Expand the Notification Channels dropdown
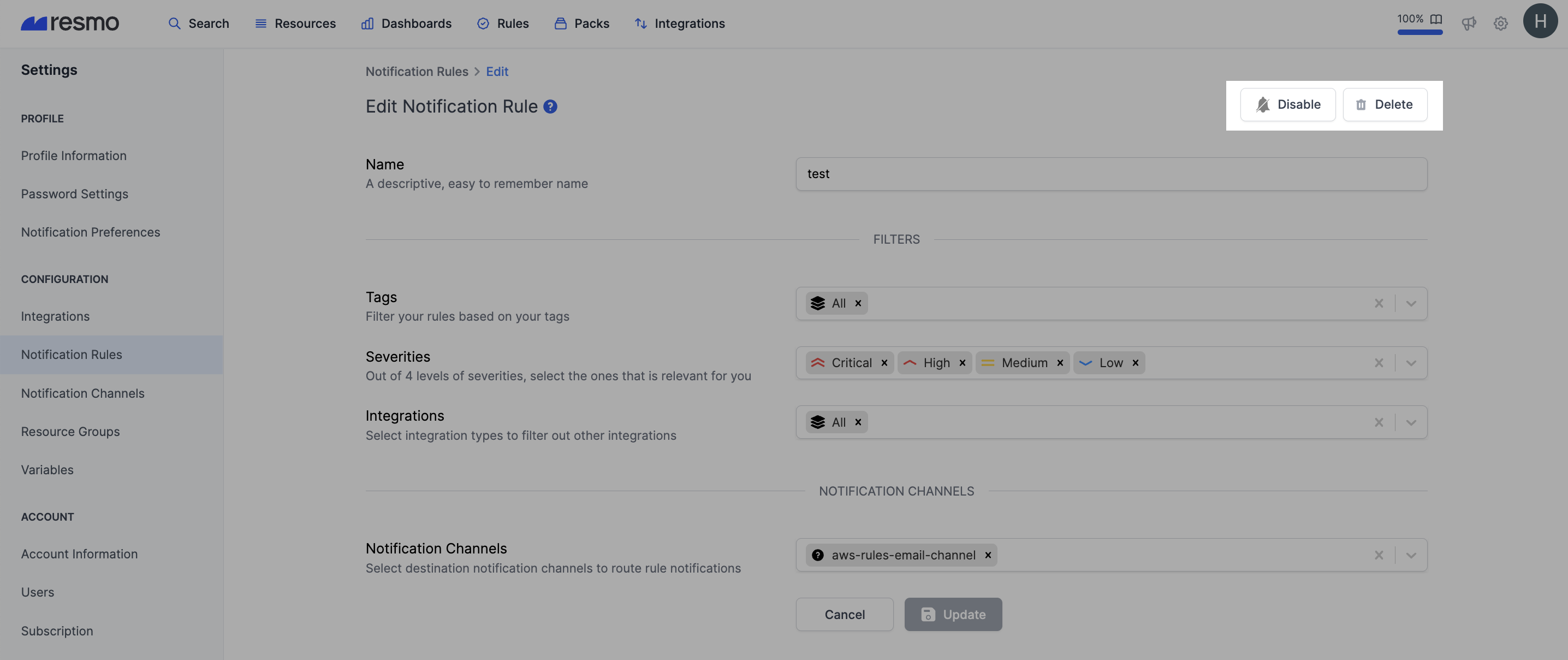1568x660 pixels. point(1411,555)
